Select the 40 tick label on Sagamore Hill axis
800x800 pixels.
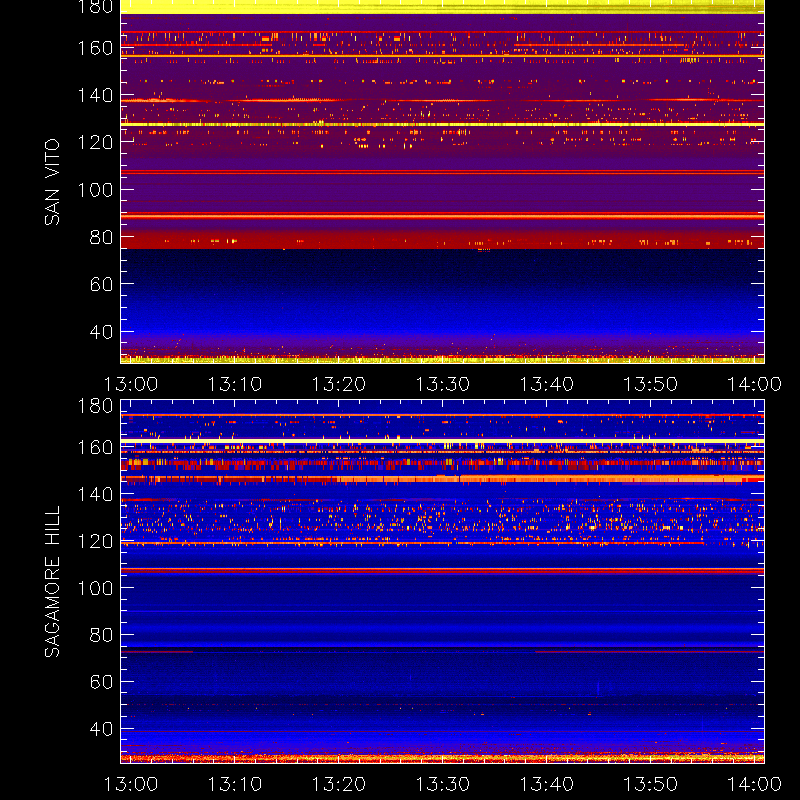pos(101,729)
